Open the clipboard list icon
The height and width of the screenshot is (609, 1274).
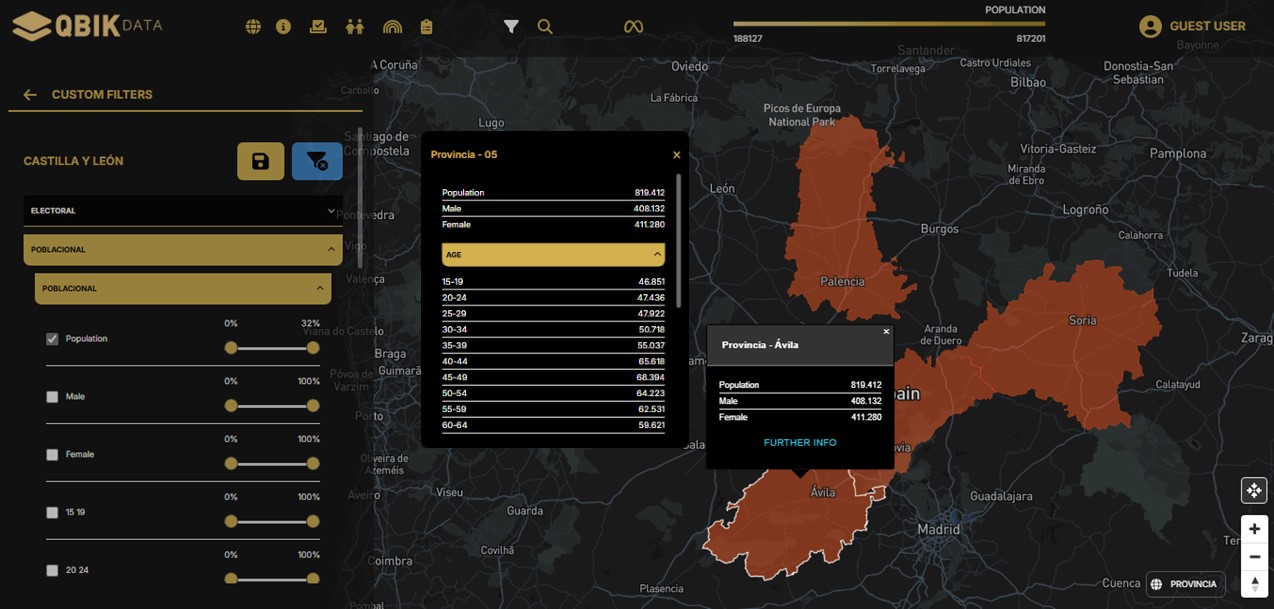pos(427,27)
